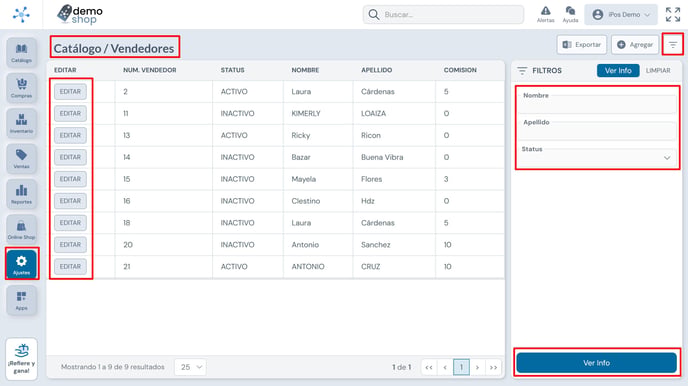Toggle fullscreen with the expand arrows icon

[x=673, y=14]
